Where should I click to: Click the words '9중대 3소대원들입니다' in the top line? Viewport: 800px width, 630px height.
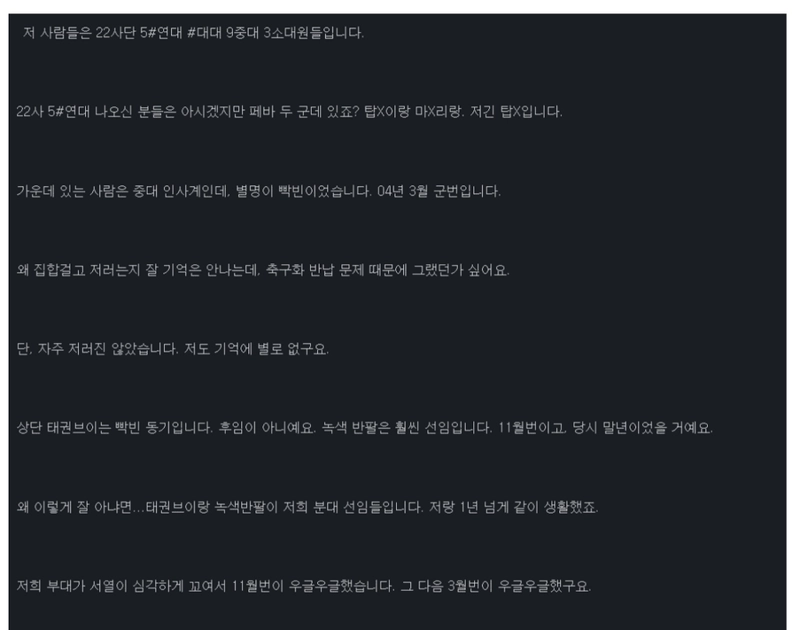(x=295, y=33)
